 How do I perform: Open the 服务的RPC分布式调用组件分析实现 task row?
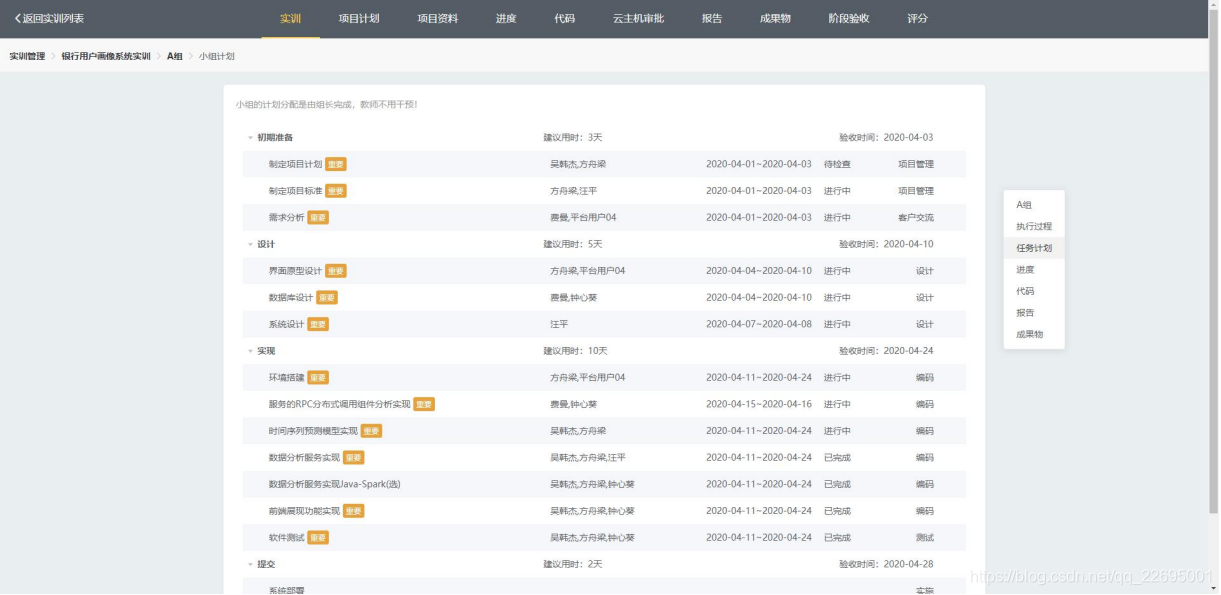339,404
